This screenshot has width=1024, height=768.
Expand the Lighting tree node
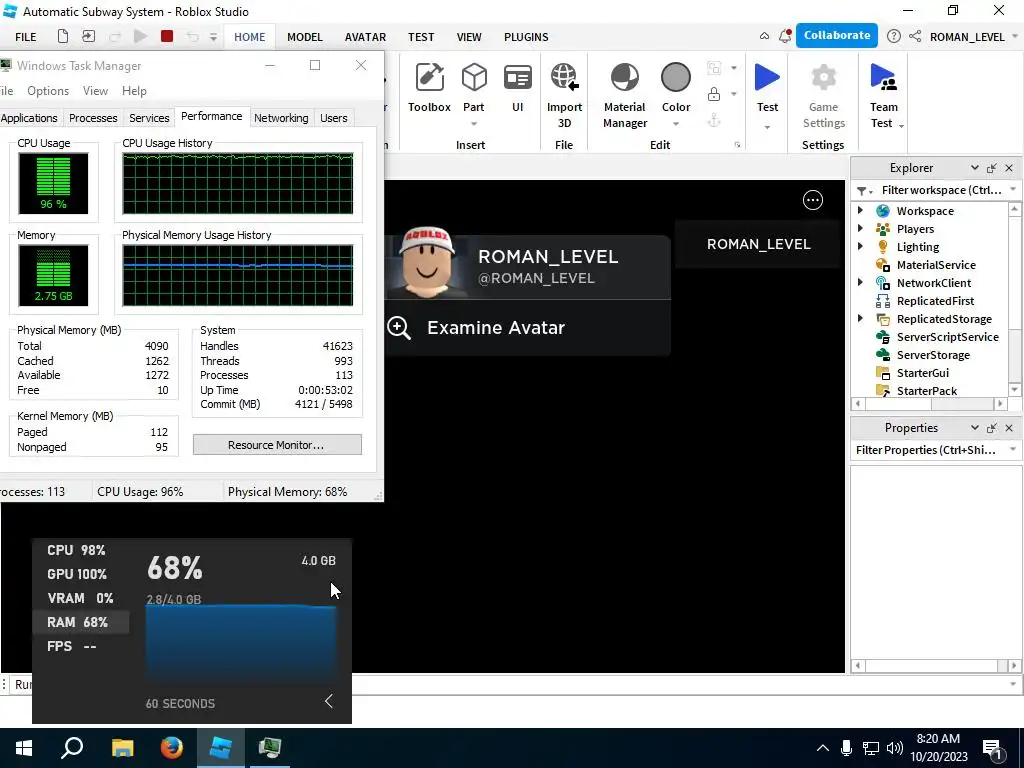click(860, 246)
